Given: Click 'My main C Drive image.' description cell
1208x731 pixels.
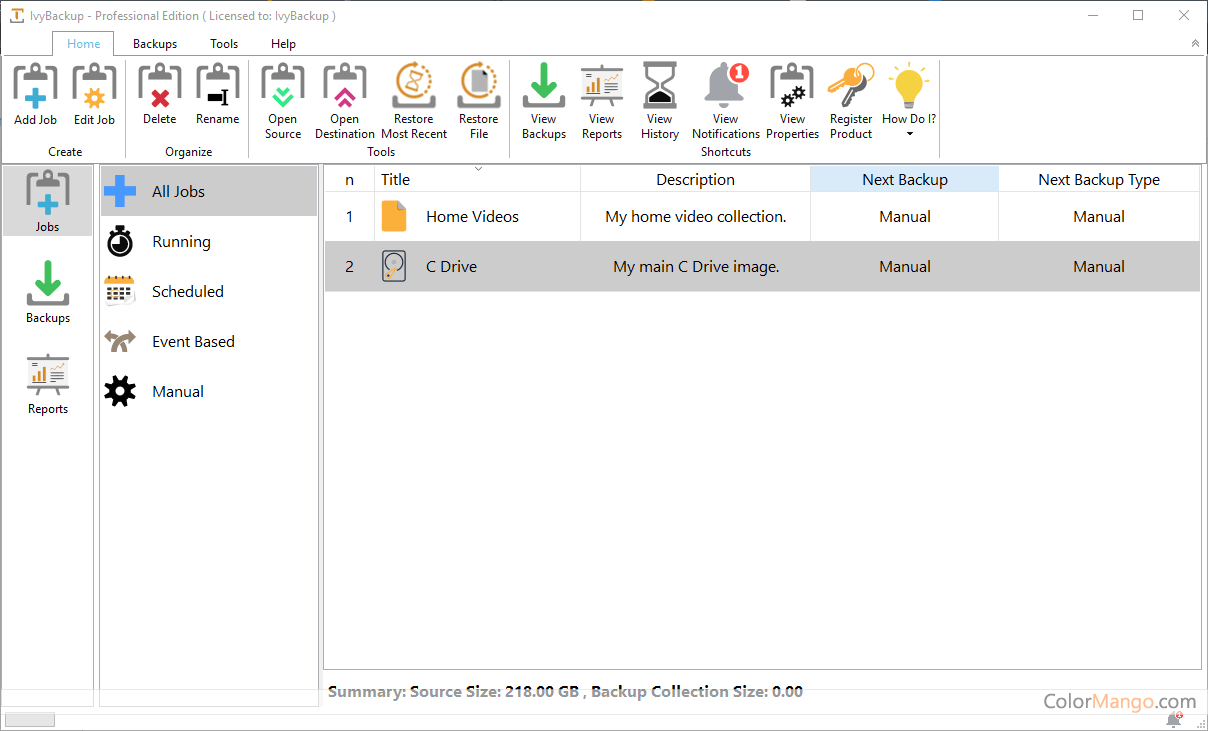Looking at the screenshot, I should tap(695, 267).
